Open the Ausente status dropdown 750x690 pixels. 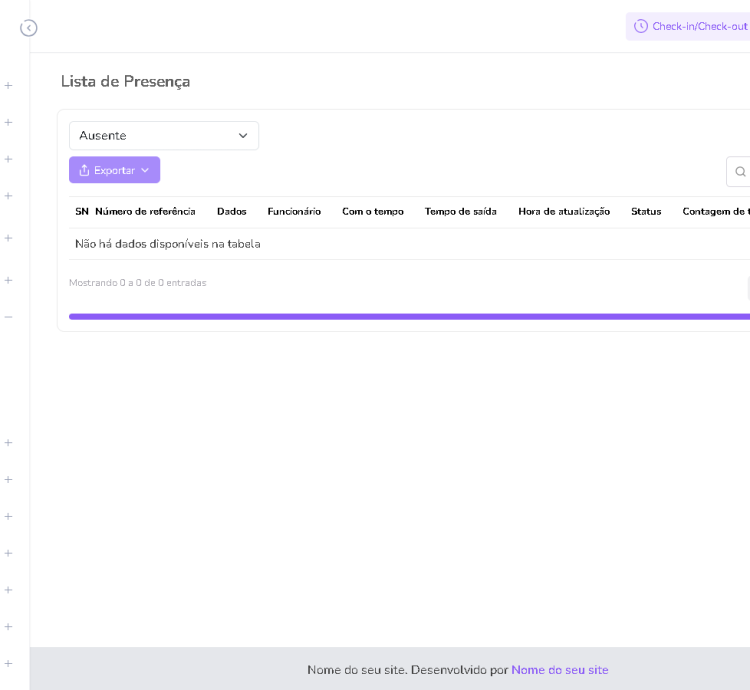[163, 136]
